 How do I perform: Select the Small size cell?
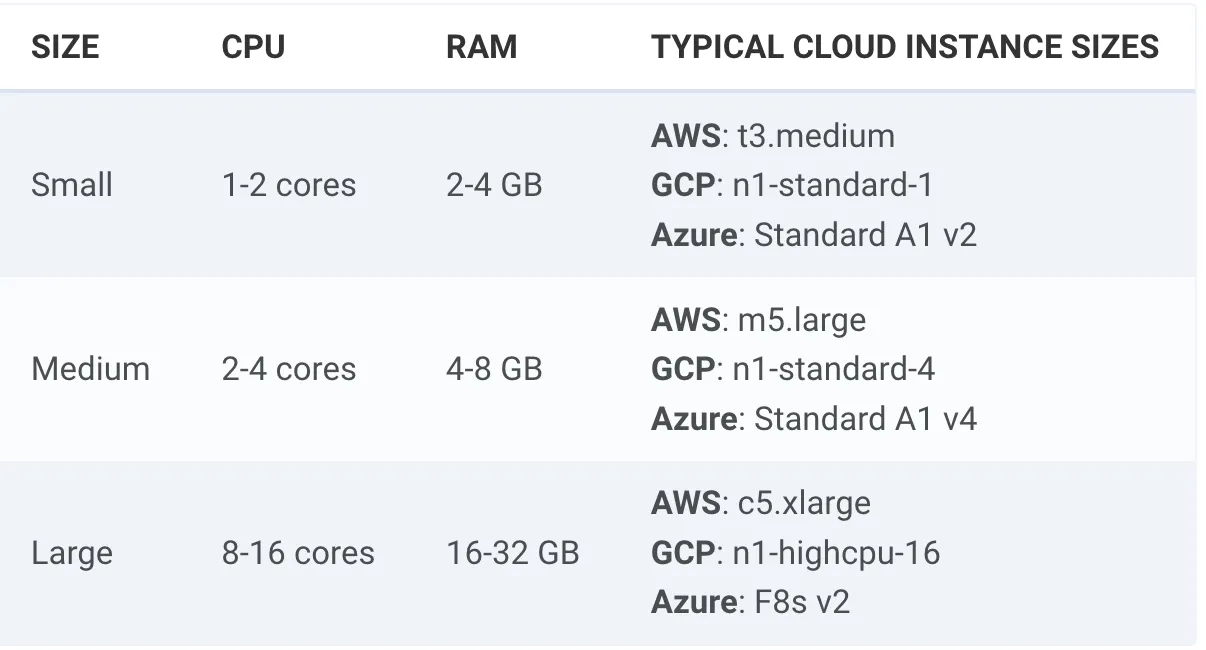[x=72, y=185]
